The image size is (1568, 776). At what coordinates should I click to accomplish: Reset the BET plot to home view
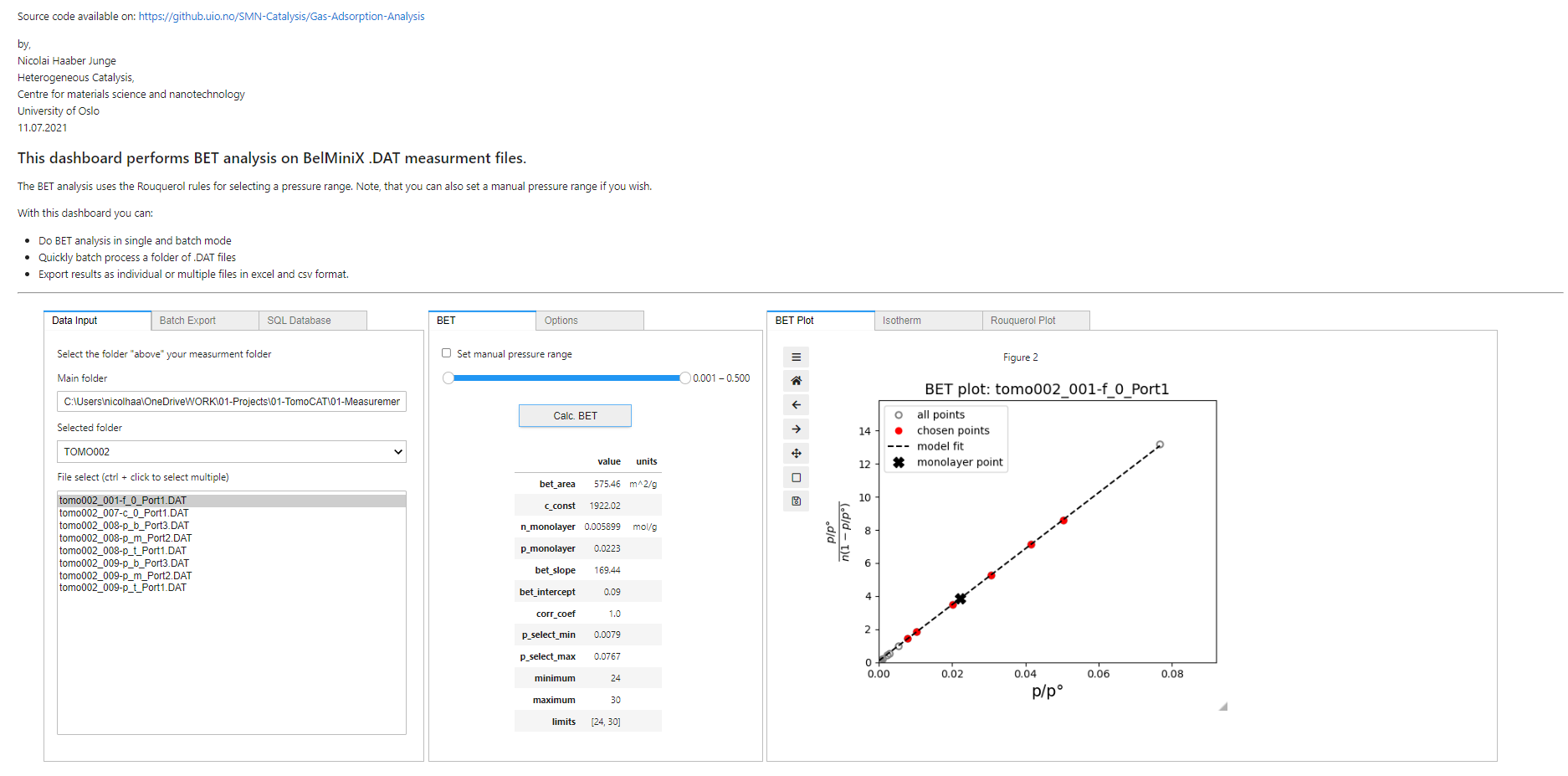(796, 381)
